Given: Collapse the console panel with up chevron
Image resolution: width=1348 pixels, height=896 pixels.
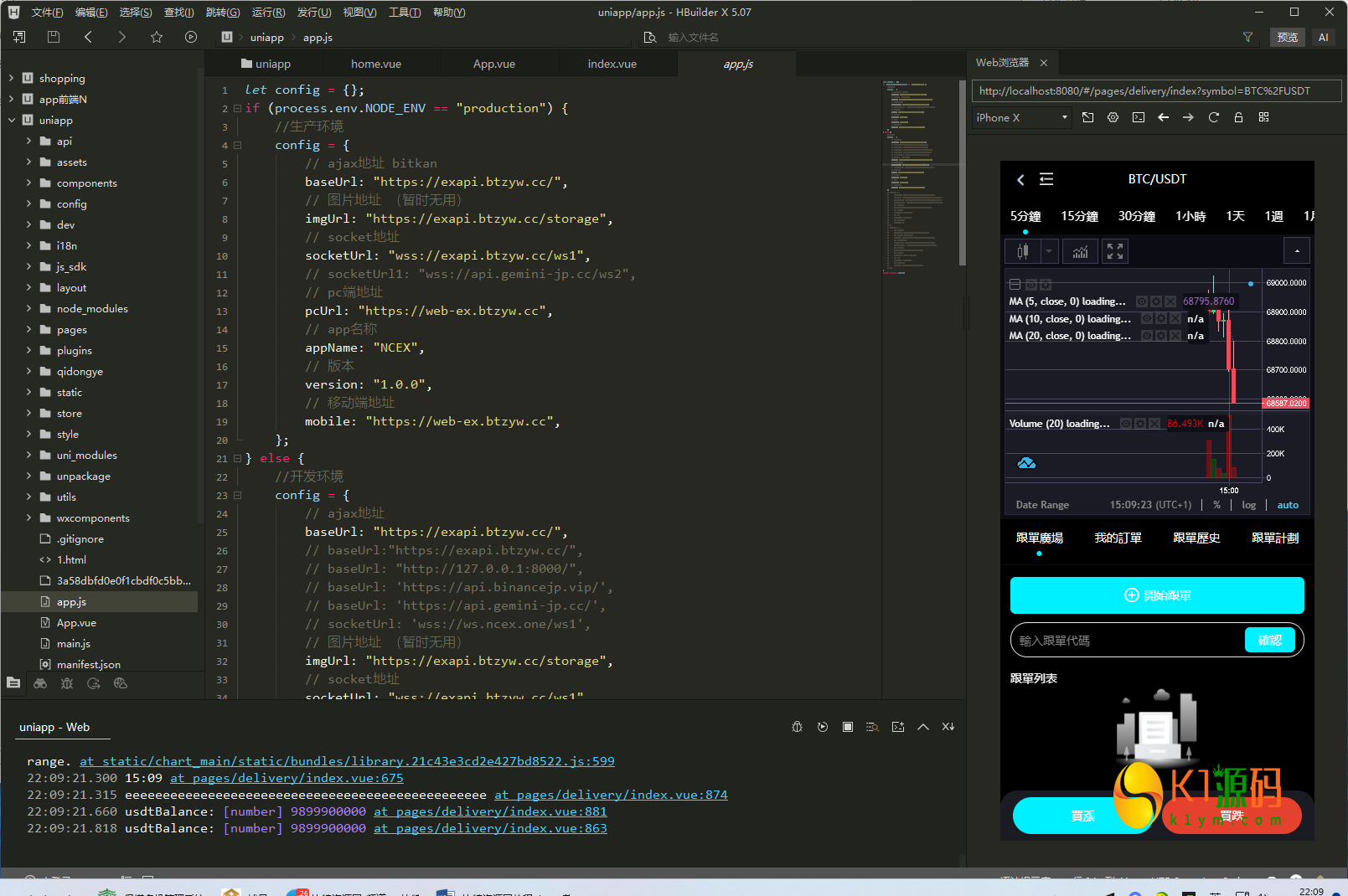Looking at the screenshot, I should [x=923, y=727].
